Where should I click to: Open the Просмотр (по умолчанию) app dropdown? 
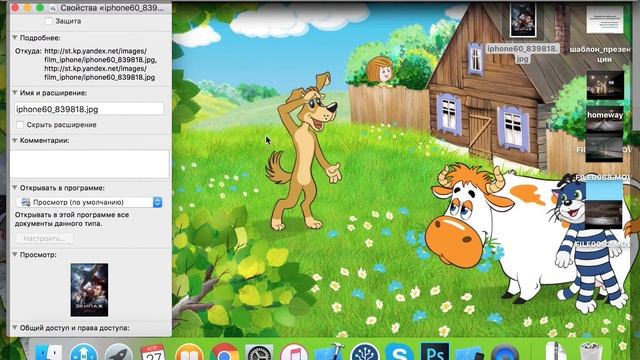click(x=89, y=202)
